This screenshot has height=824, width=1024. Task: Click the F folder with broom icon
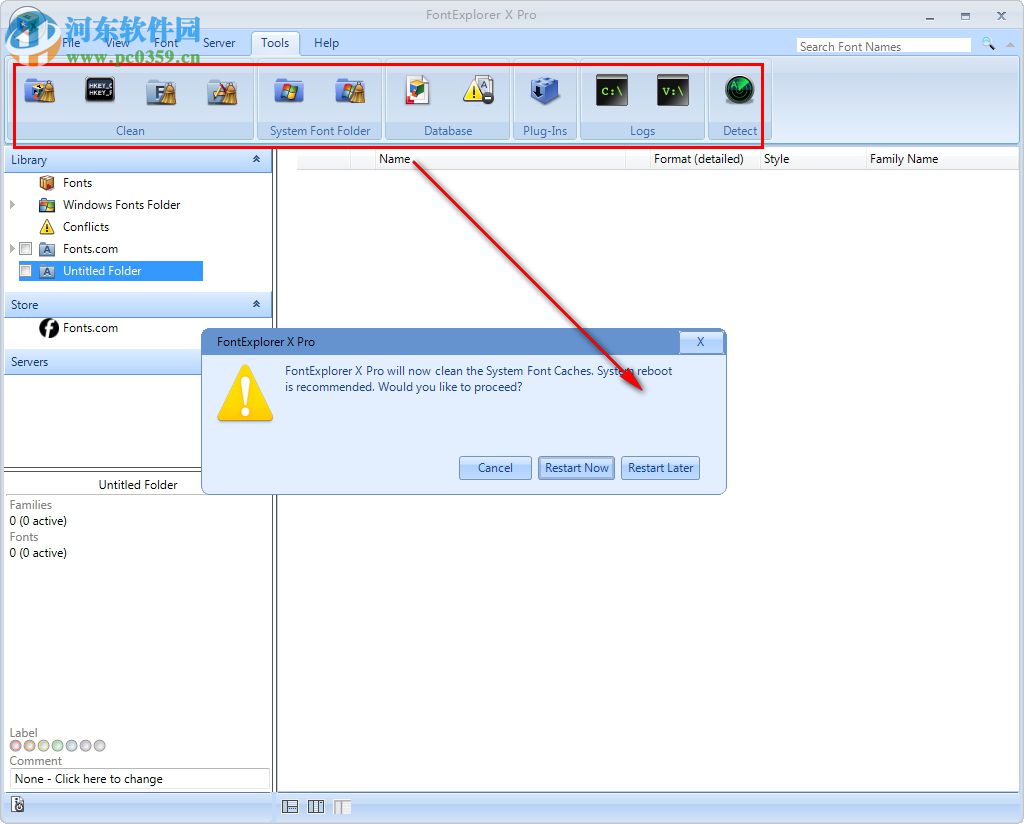[161, 91]
